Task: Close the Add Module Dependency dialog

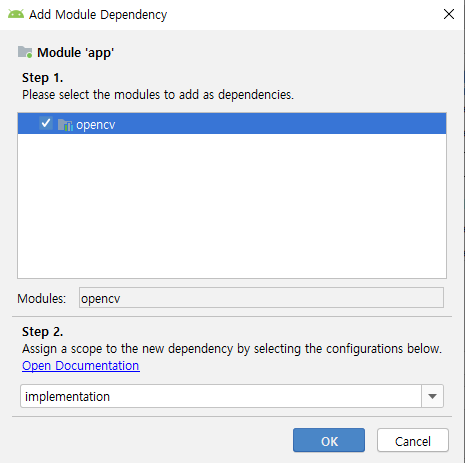Action: click(449, 14)
